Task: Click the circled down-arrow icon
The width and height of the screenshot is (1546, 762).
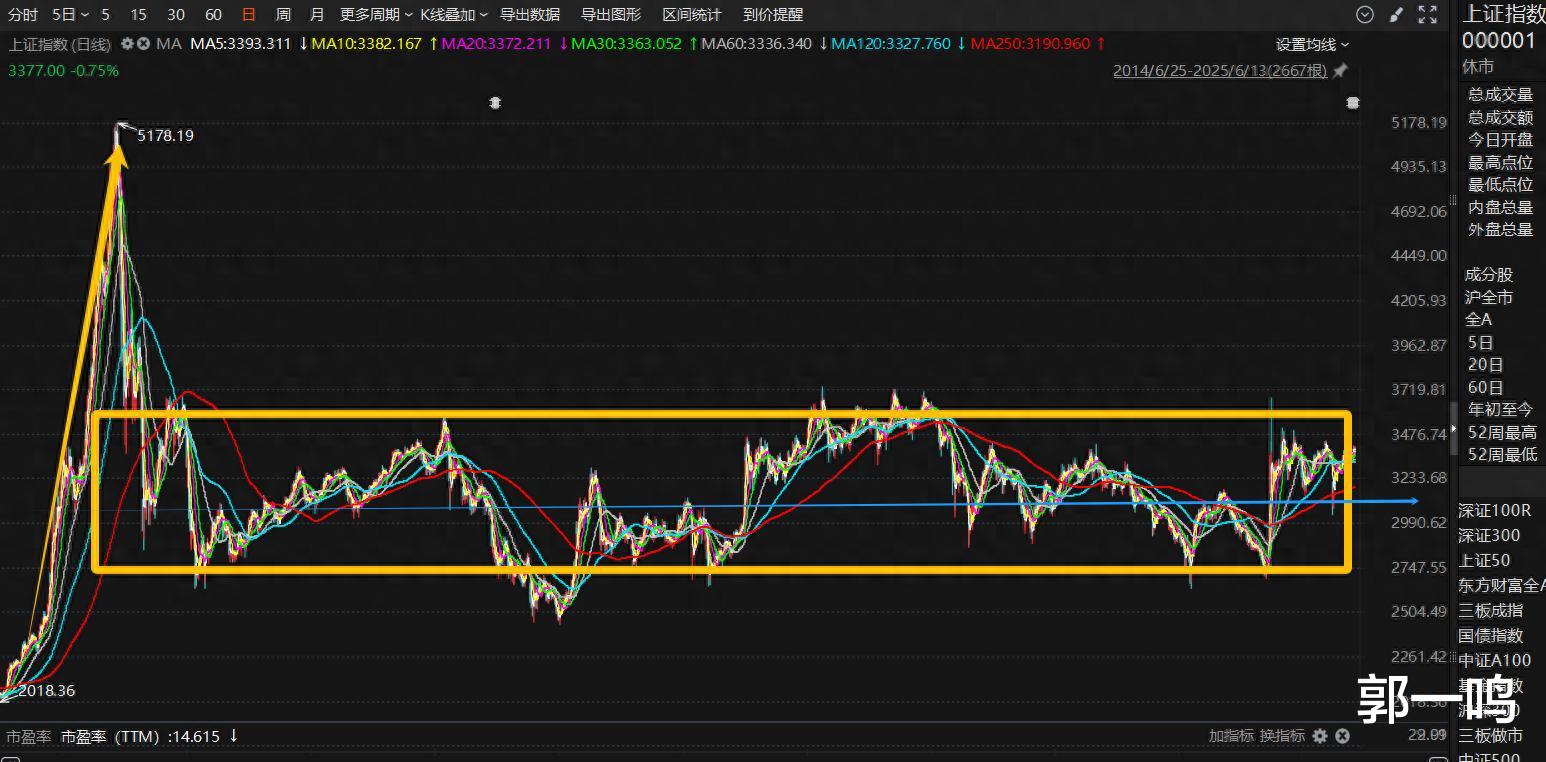Action: point(1365,15)
